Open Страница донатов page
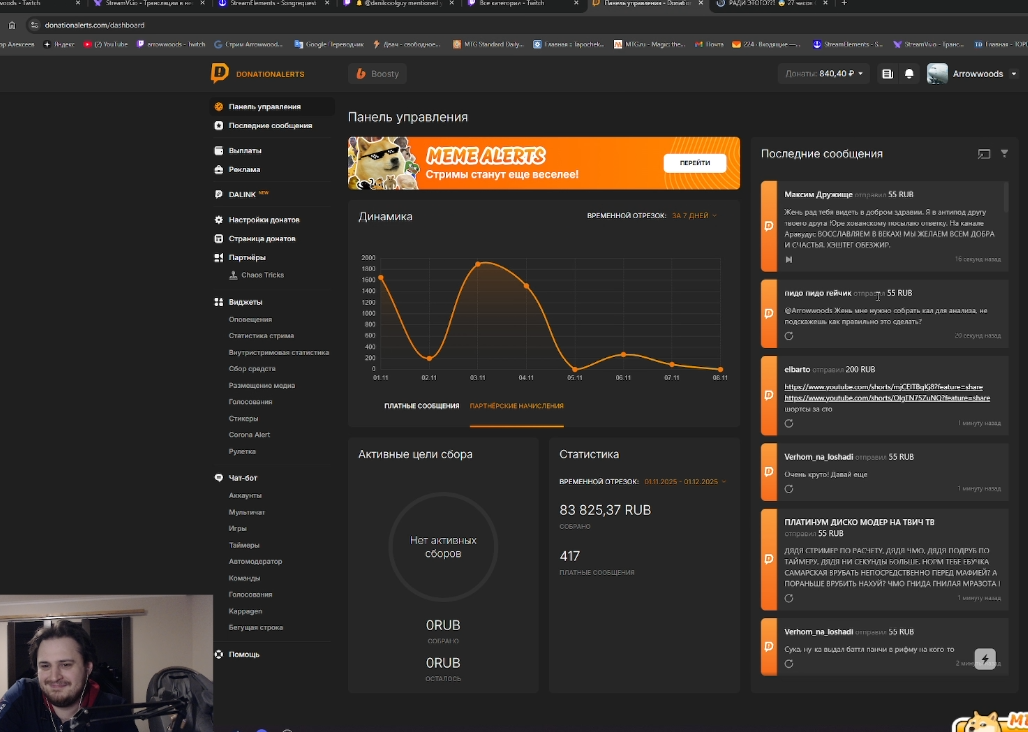 262,239
